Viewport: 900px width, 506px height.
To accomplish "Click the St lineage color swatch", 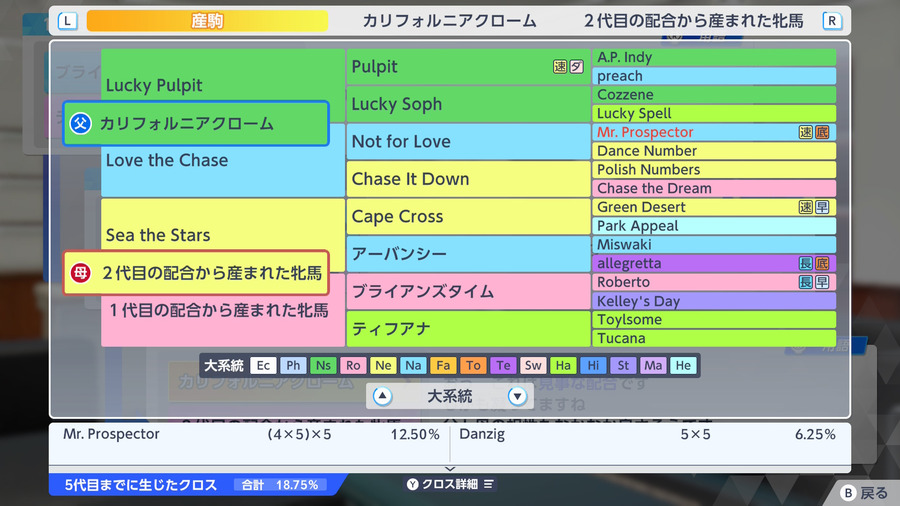I will click(x=623, y=365).
